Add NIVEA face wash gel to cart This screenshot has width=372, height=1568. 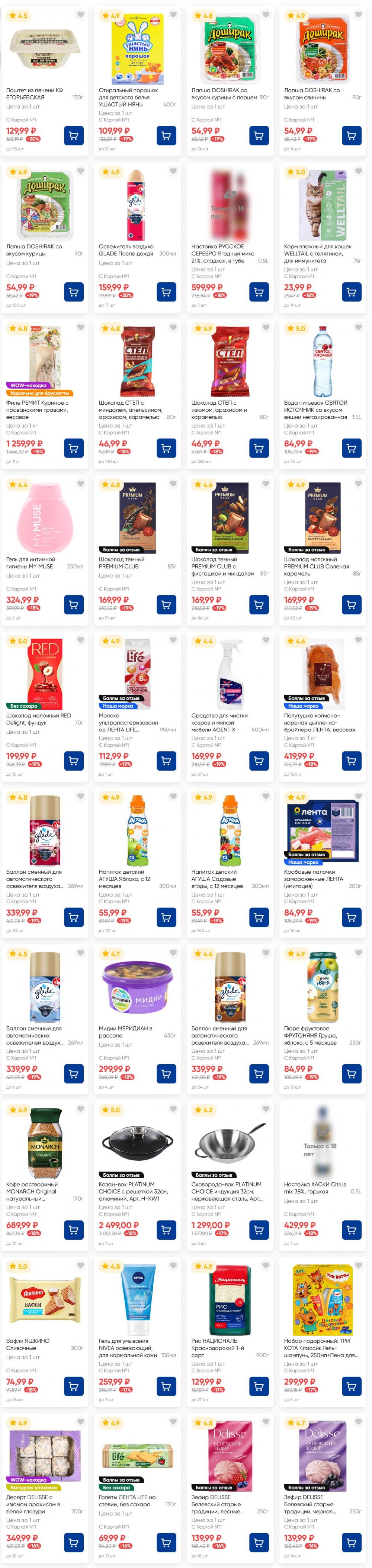coord(166,1386)
